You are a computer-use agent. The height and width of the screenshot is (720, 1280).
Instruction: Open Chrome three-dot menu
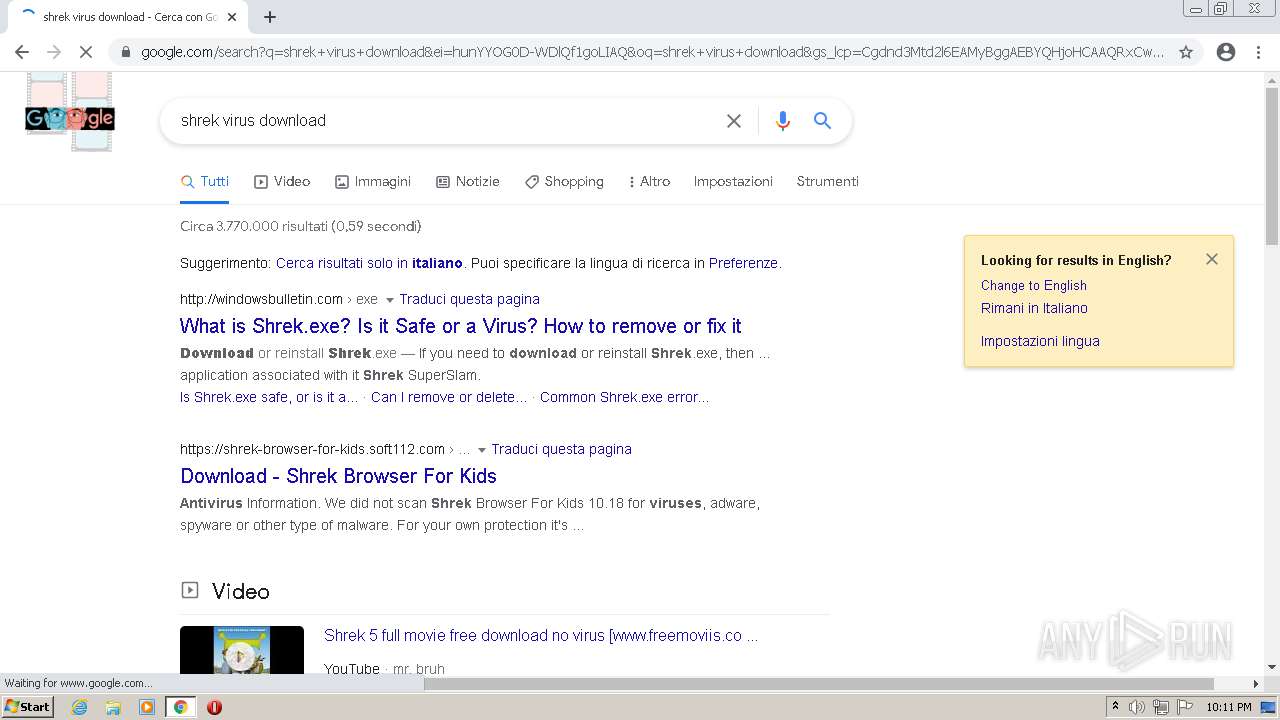[x=1258, y=52]
